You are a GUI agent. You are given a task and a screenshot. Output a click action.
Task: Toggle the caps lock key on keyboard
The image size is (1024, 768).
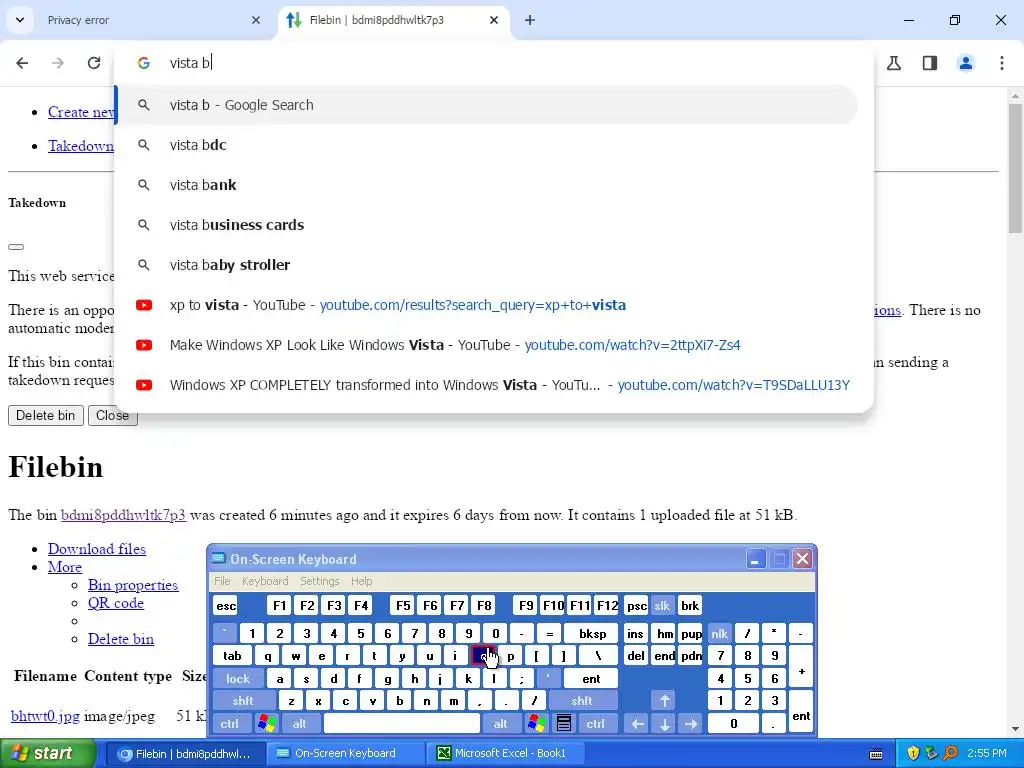238,679
